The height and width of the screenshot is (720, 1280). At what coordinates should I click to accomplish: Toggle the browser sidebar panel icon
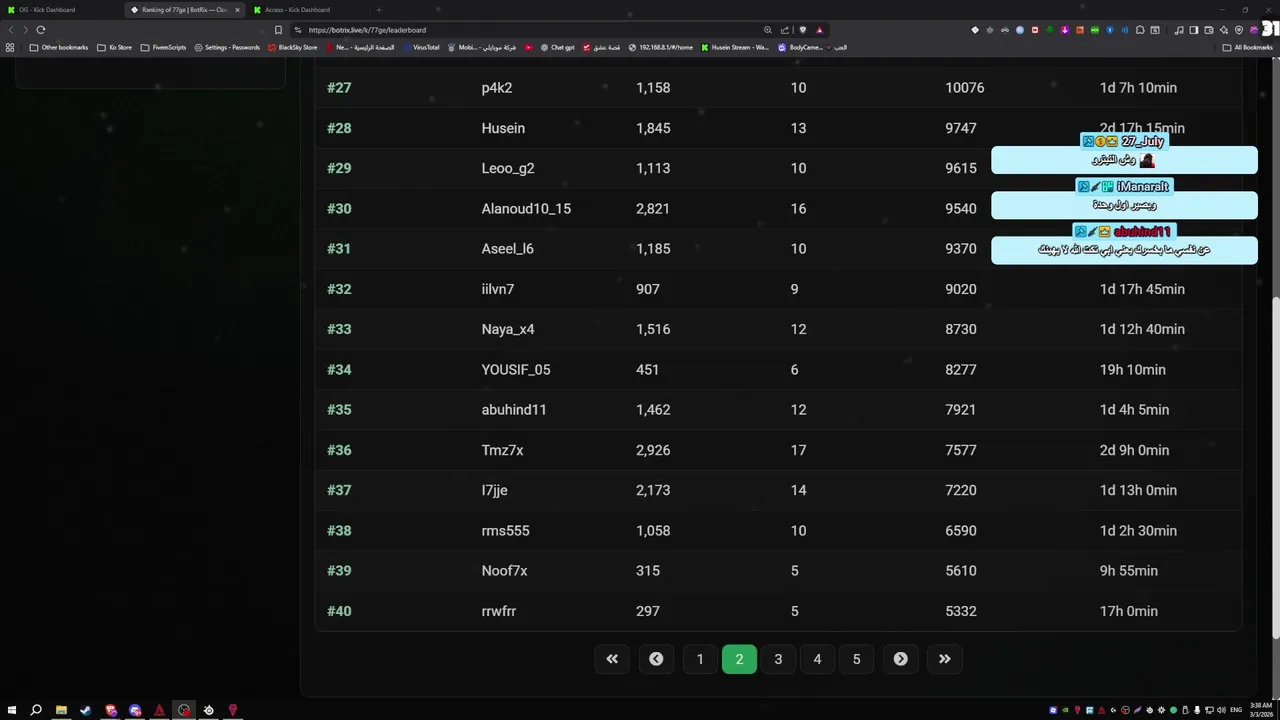1194,30
